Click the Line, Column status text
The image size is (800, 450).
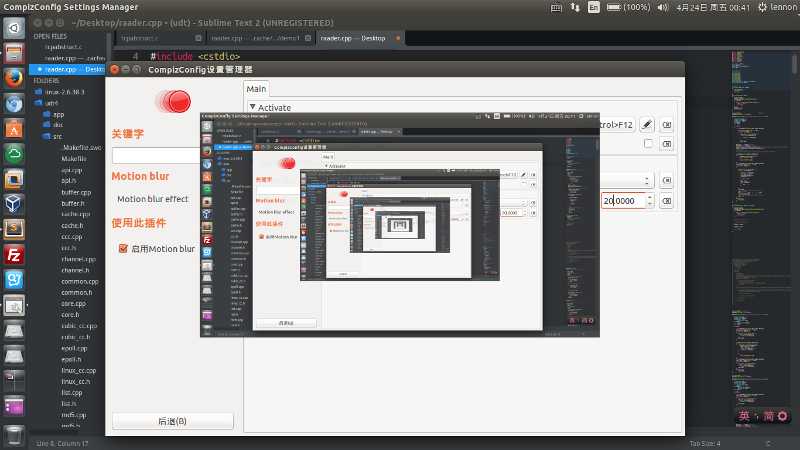(x=62, y=443)
